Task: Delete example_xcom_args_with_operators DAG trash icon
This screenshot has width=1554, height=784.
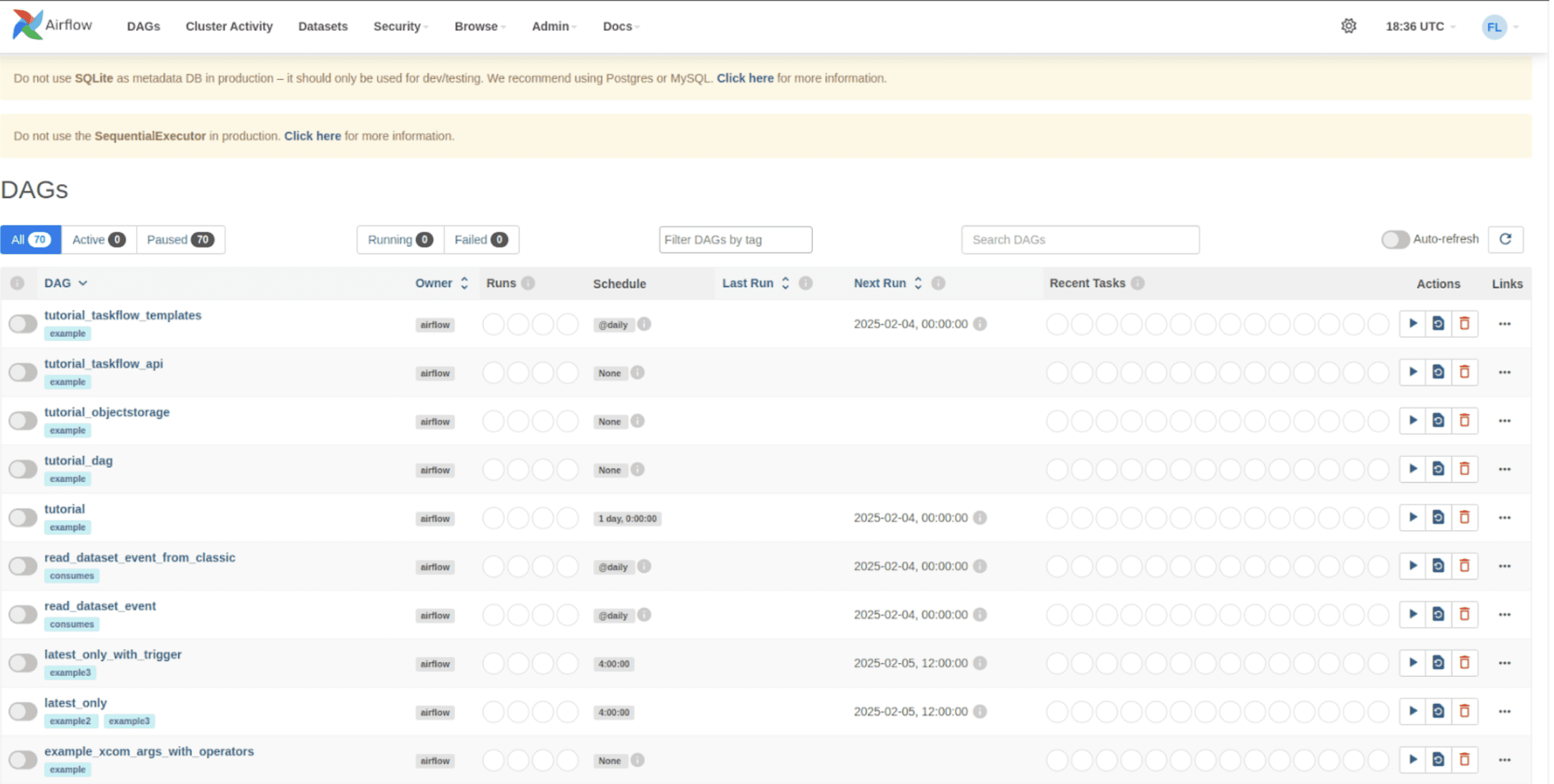Action: [x=1465, y=760]
